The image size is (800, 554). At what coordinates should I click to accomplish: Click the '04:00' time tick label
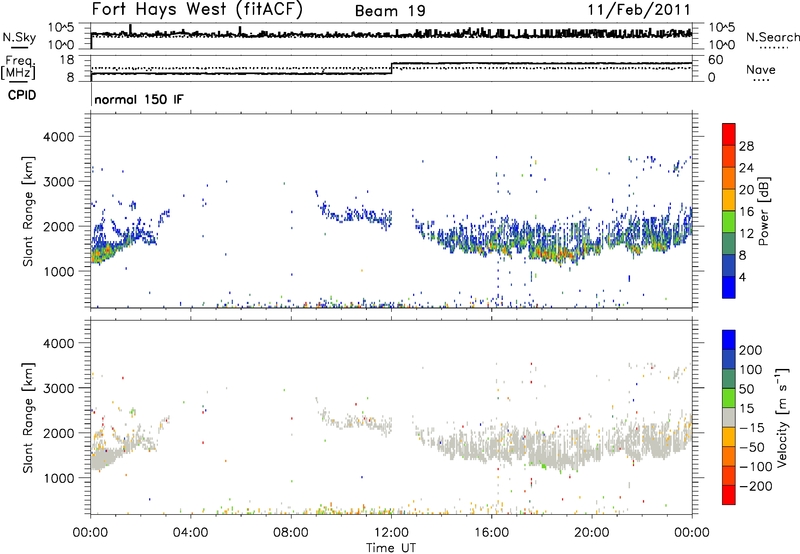coord(191,533)
